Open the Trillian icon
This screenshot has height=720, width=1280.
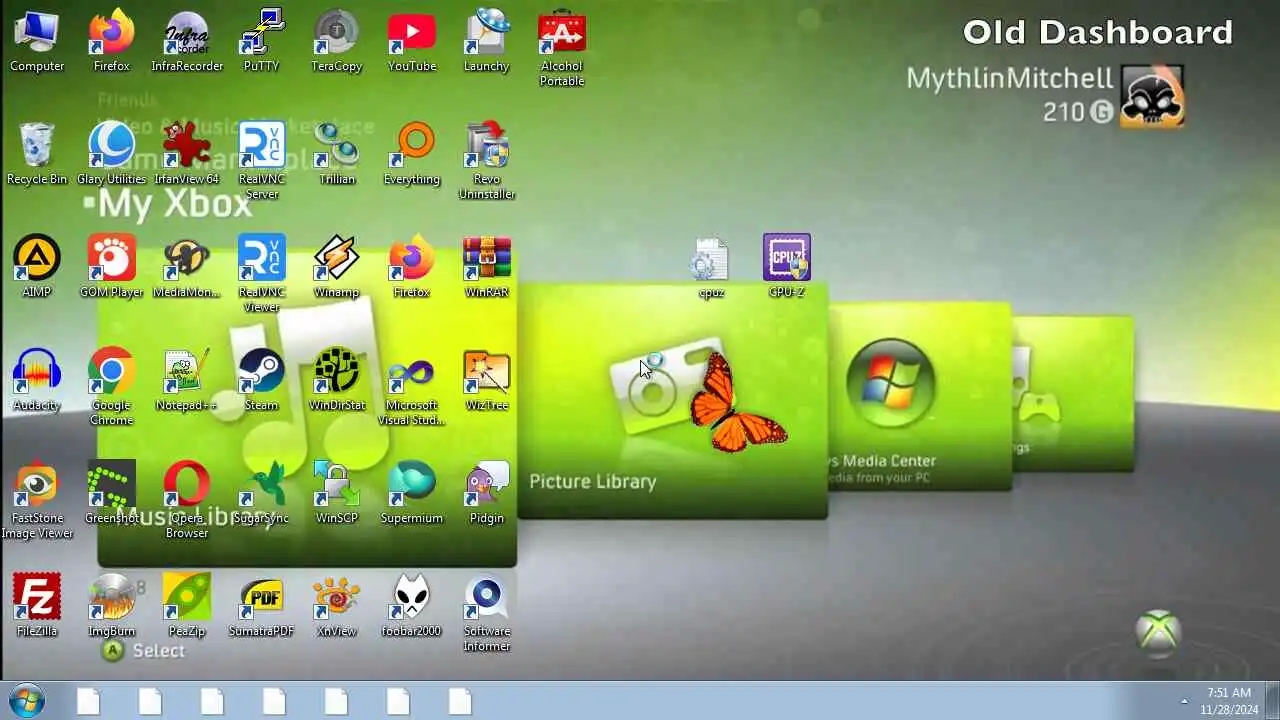point(337,155)
